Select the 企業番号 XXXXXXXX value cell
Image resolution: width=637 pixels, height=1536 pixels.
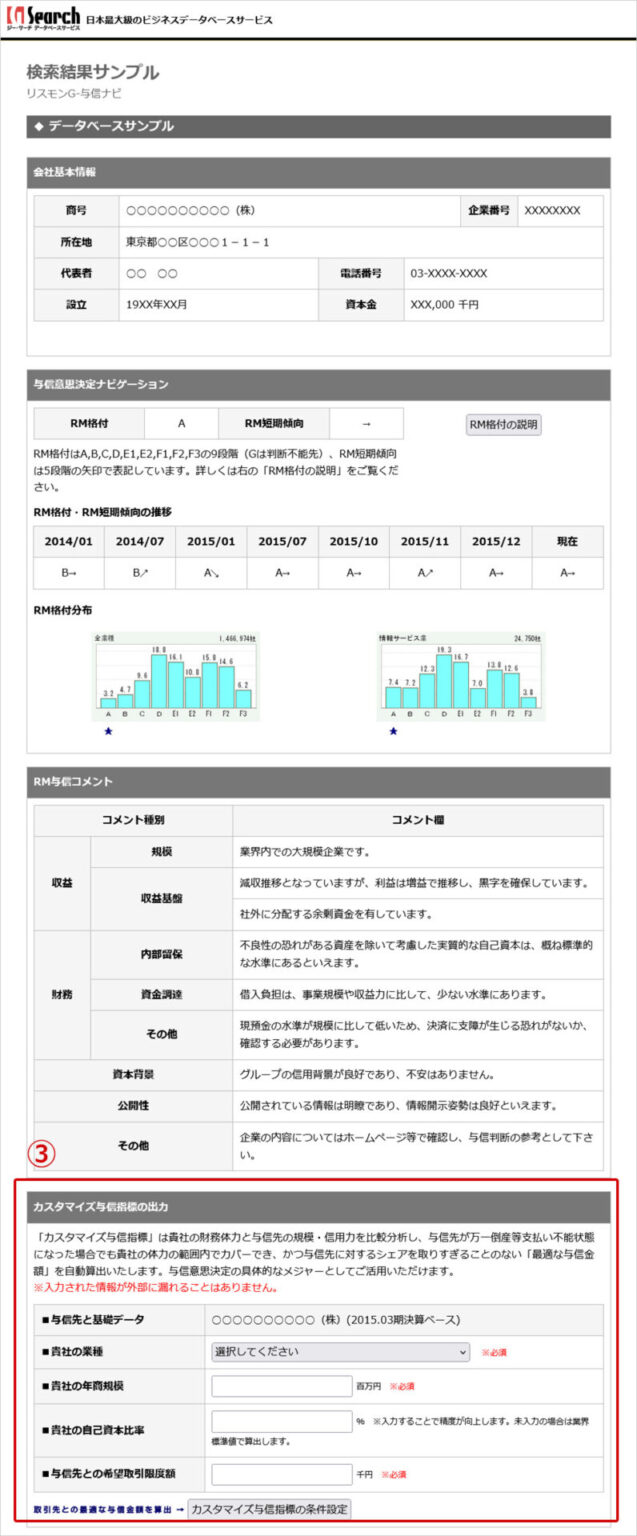click(552, 211)
